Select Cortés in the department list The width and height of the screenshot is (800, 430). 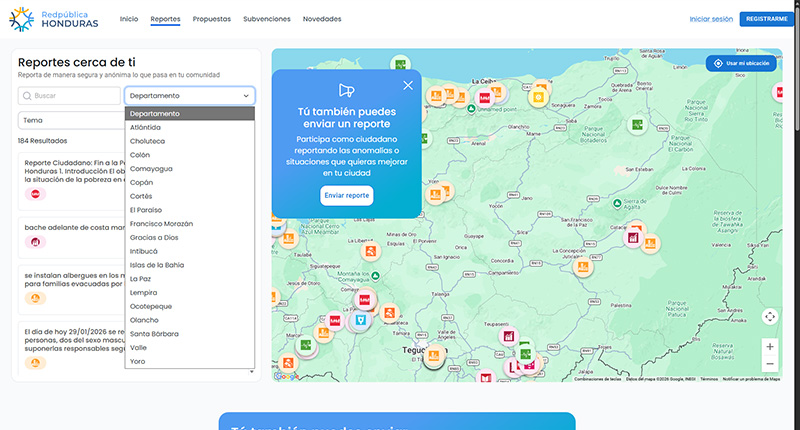click(142, 196)
